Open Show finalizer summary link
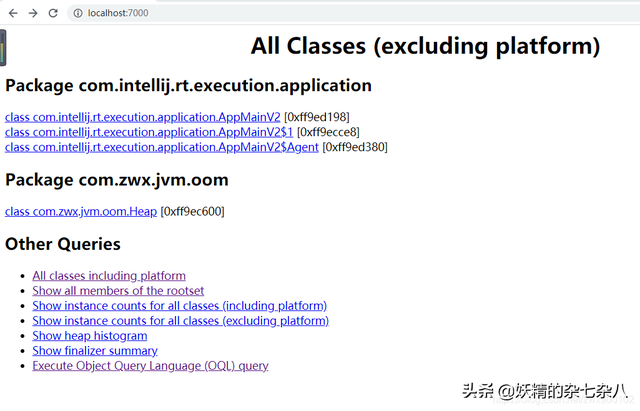Image resolution: width=640 pixels, height=411 pixels. point(95,351)
